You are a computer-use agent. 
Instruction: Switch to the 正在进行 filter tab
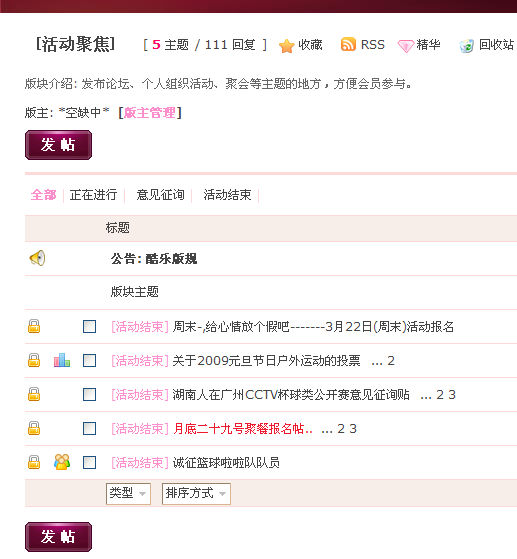point(93,195)
